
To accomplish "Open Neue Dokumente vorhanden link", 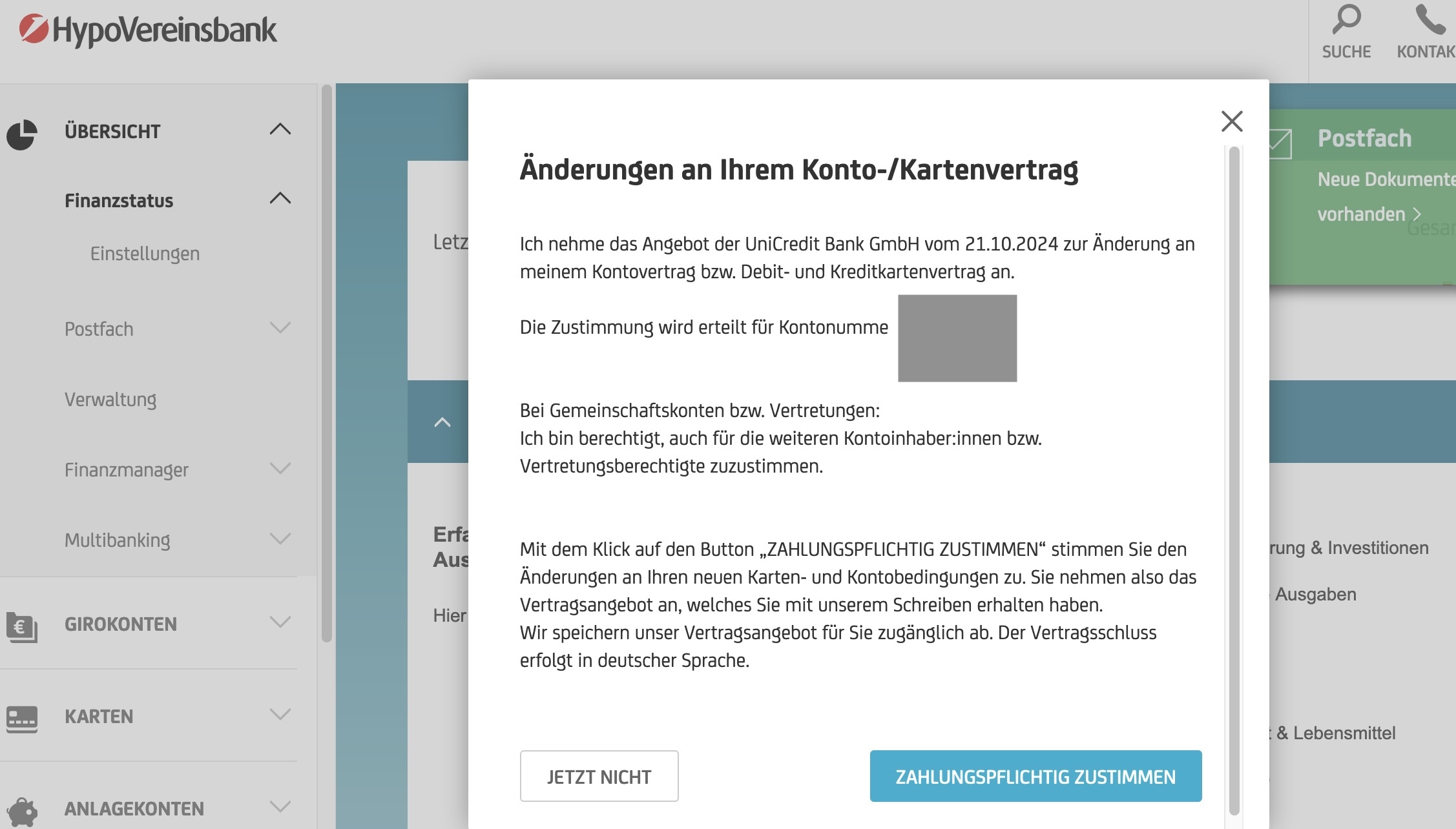I will (x=1386, y=196).
